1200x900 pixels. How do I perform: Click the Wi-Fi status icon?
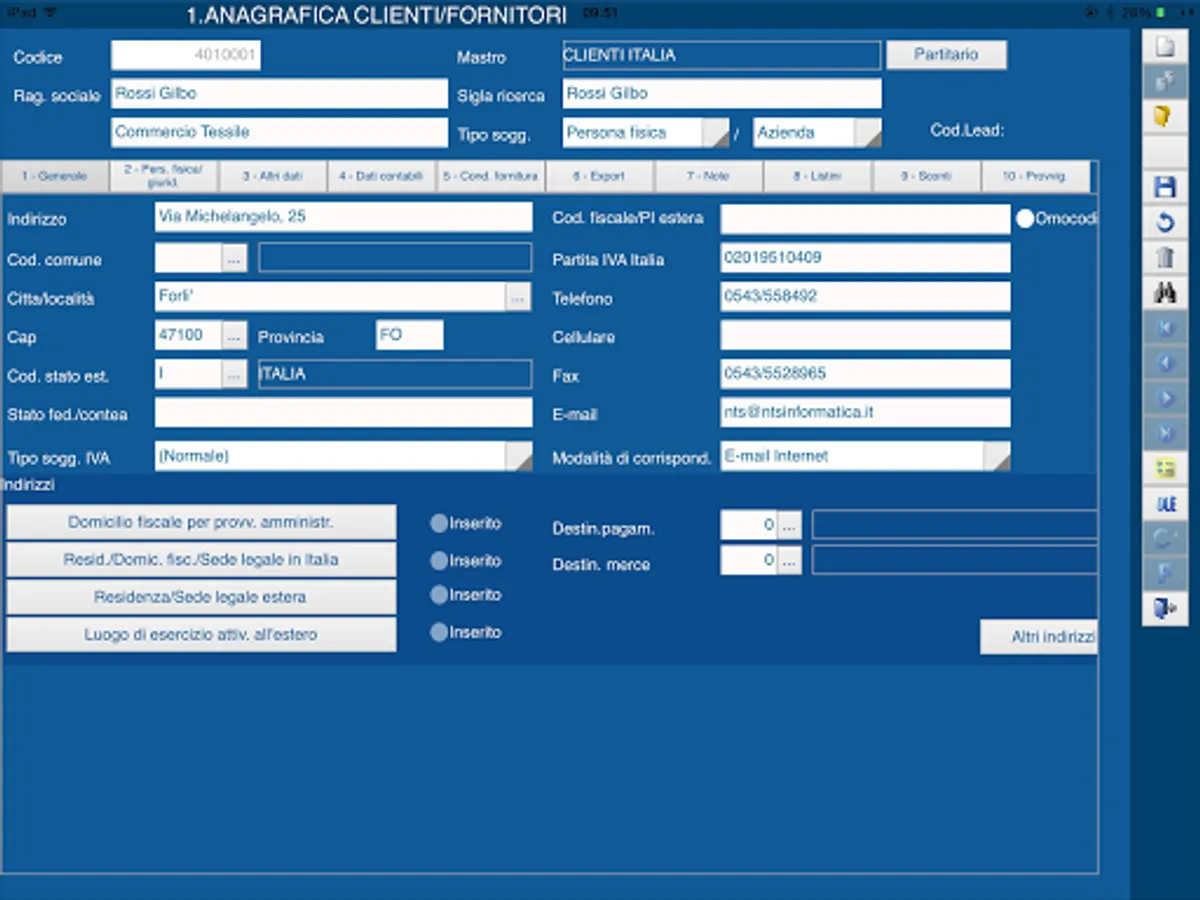point(51,13)
